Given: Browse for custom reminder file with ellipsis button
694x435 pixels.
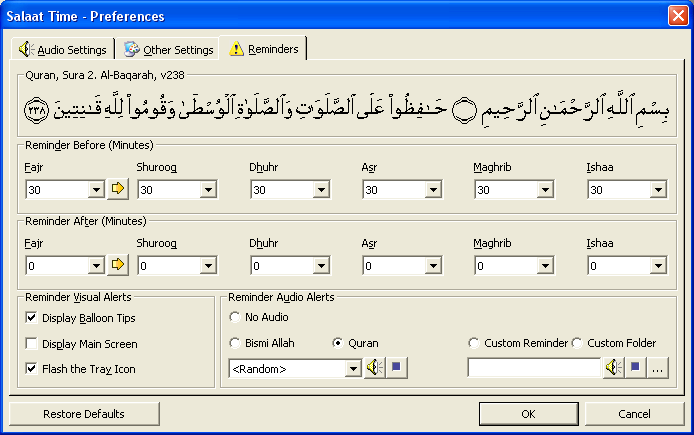Looking at the screenshot, I should (658, 368).
